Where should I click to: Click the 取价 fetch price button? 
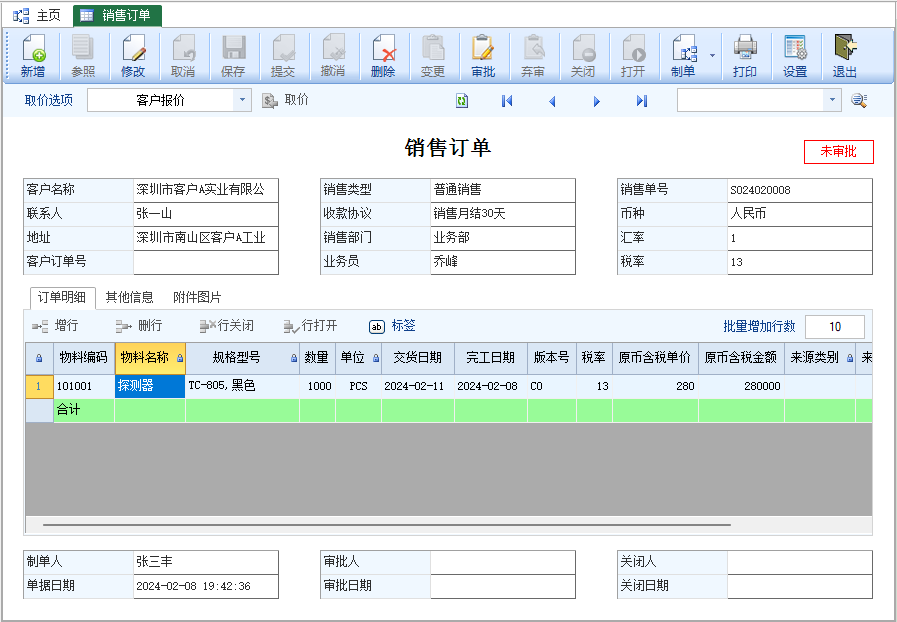point(285,100)
